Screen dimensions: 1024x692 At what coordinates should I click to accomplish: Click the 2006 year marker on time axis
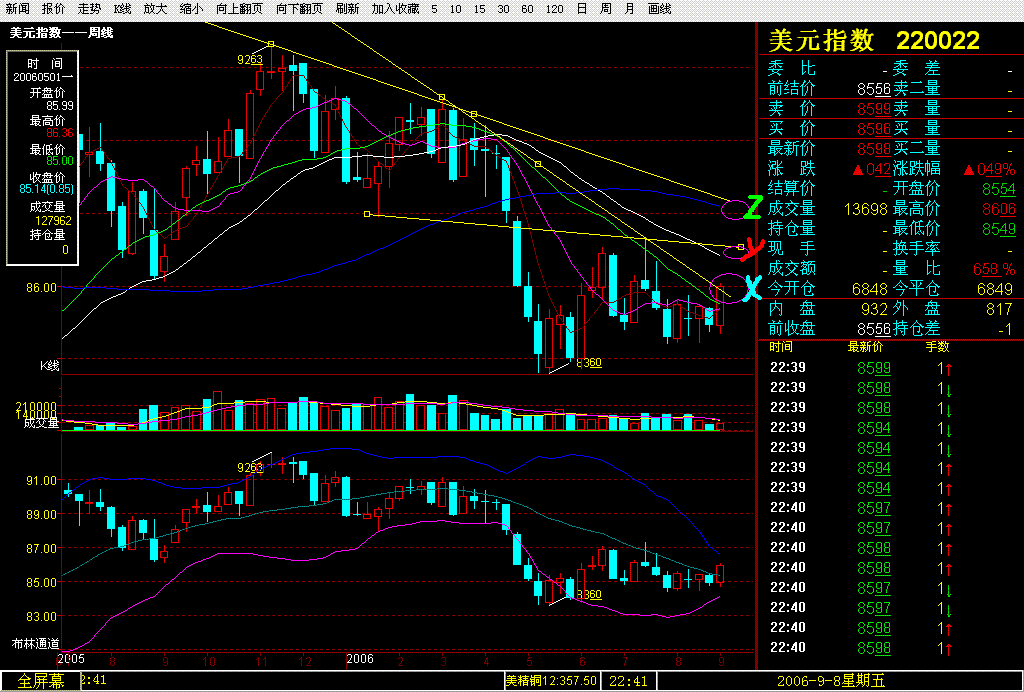coord(360,659)
